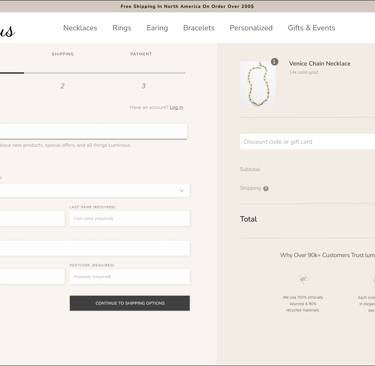The image size is (375, 366).
Task: Click the ethically sourced materials sparkle icon
Action: (303, 279)
